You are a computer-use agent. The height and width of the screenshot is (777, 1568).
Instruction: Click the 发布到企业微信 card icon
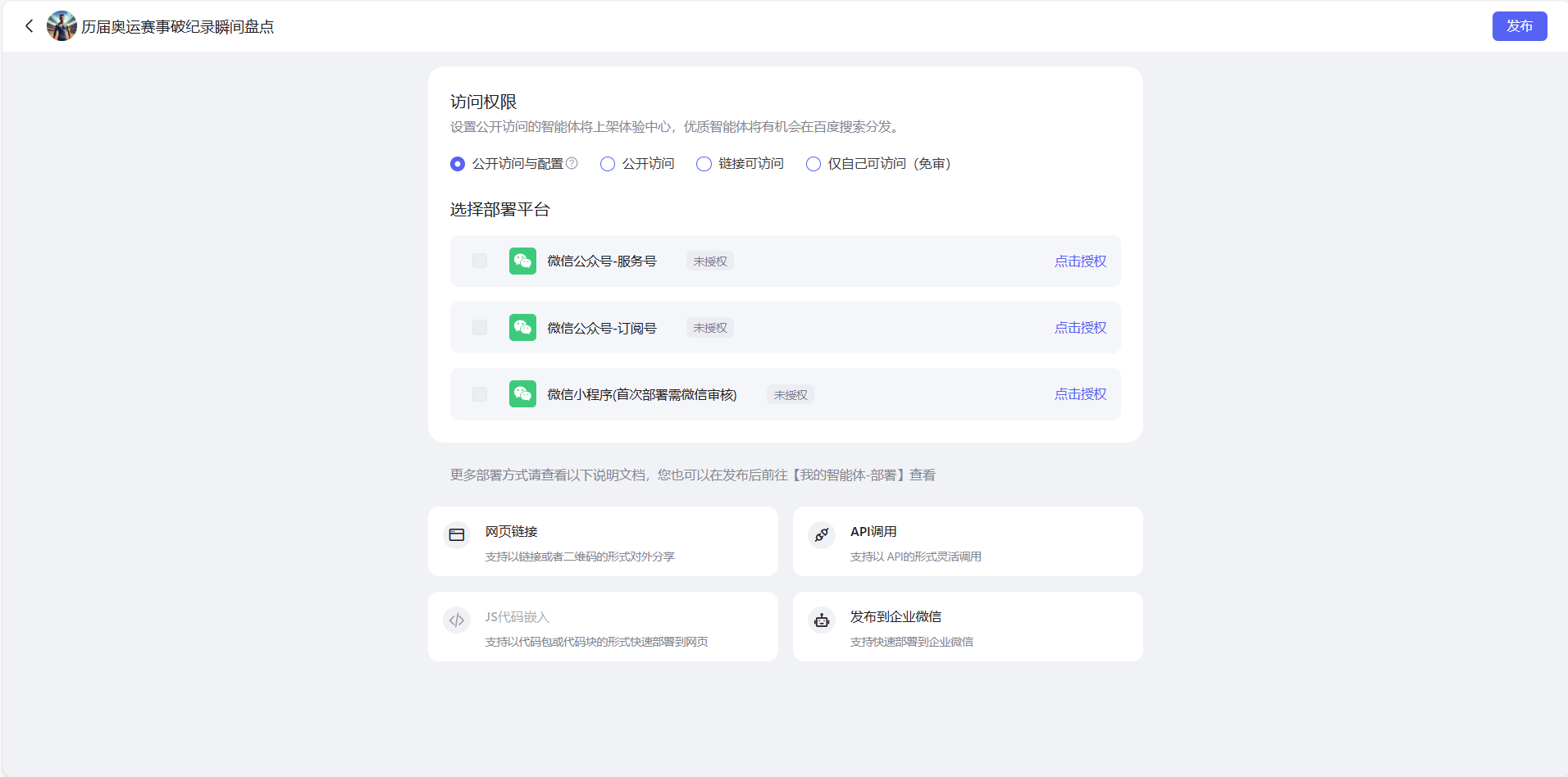pos(821,620)
